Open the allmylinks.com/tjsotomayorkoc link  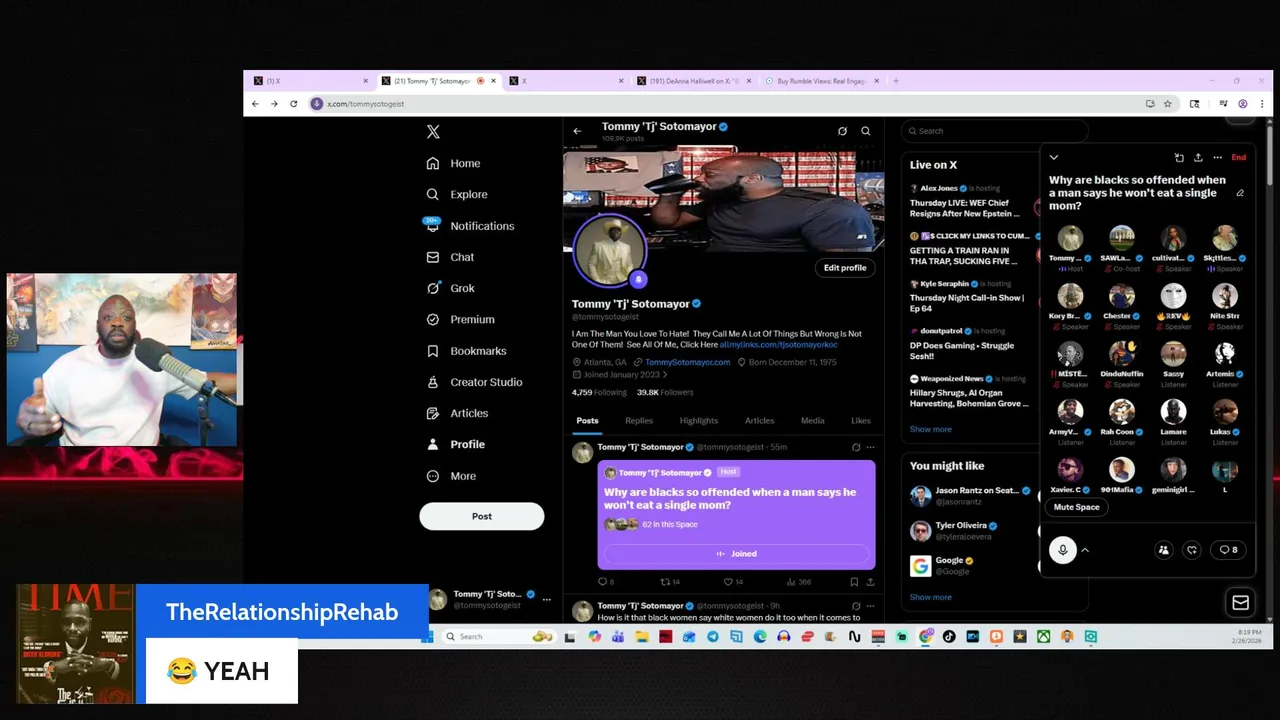(779, 344)
